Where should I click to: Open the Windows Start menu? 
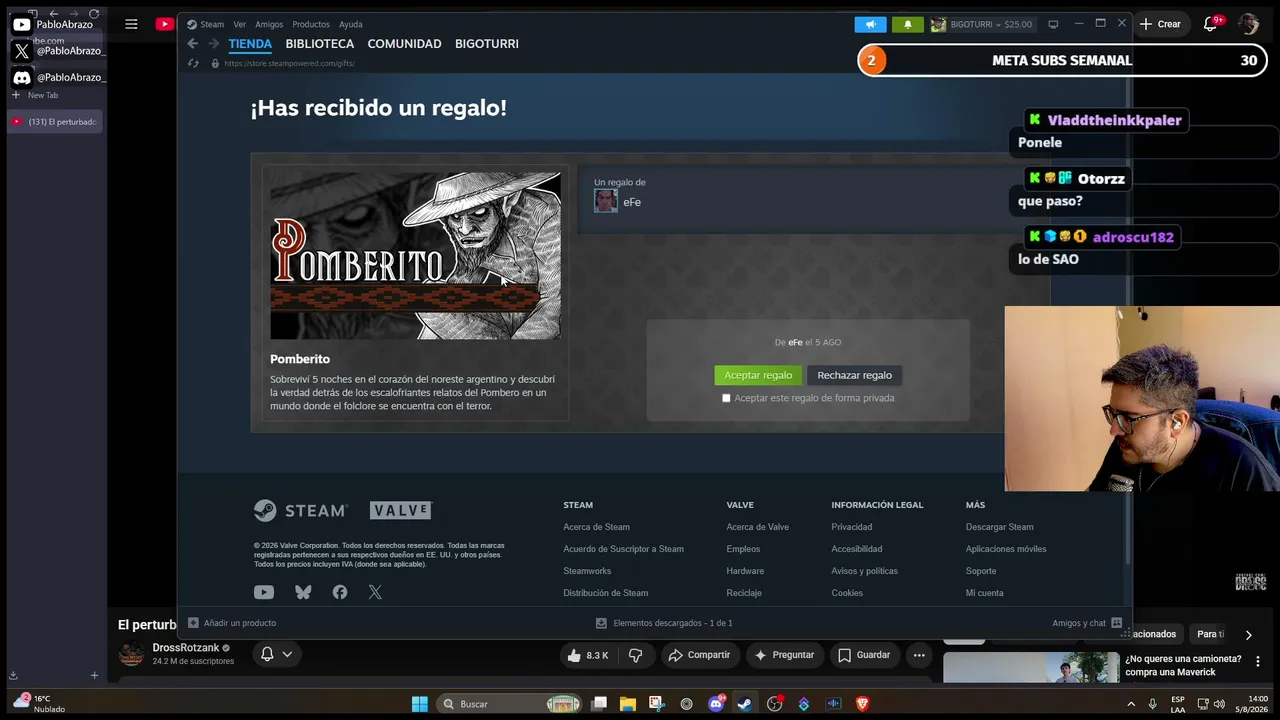420,703
